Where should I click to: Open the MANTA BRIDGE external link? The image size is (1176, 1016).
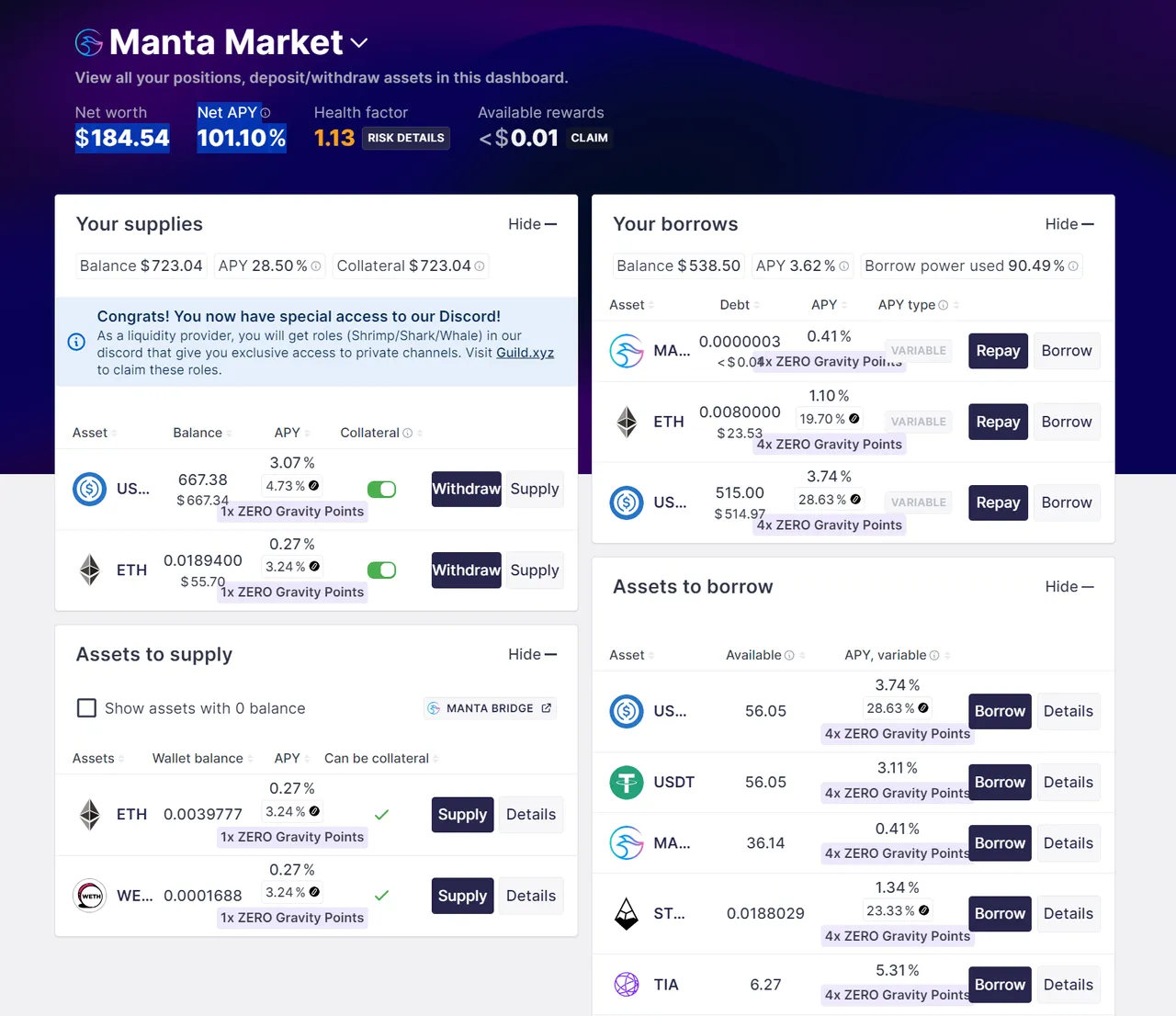pos(490,708)
